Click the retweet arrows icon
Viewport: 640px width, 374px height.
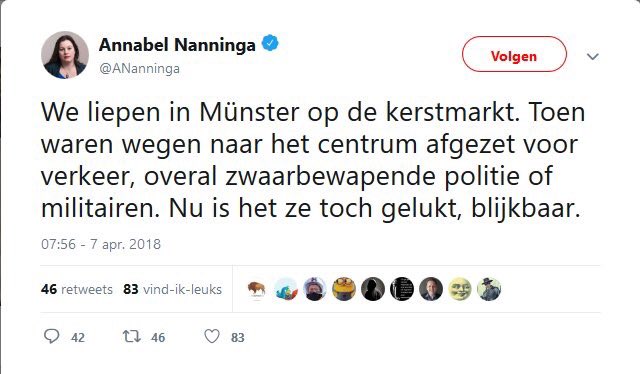coord(132,336)
